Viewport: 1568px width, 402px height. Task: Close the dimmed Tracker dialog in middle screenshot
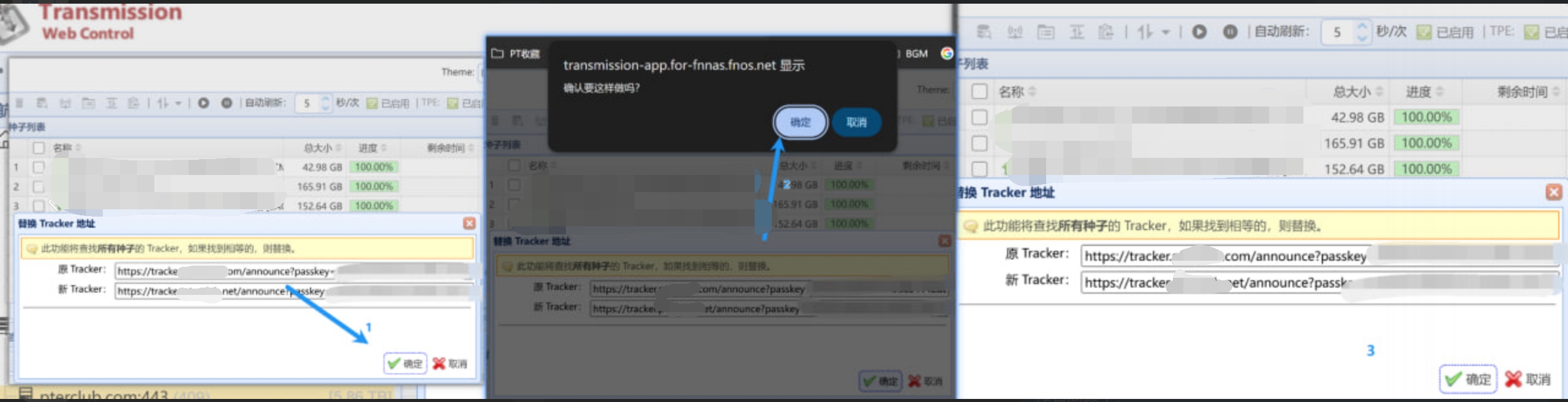944,241
